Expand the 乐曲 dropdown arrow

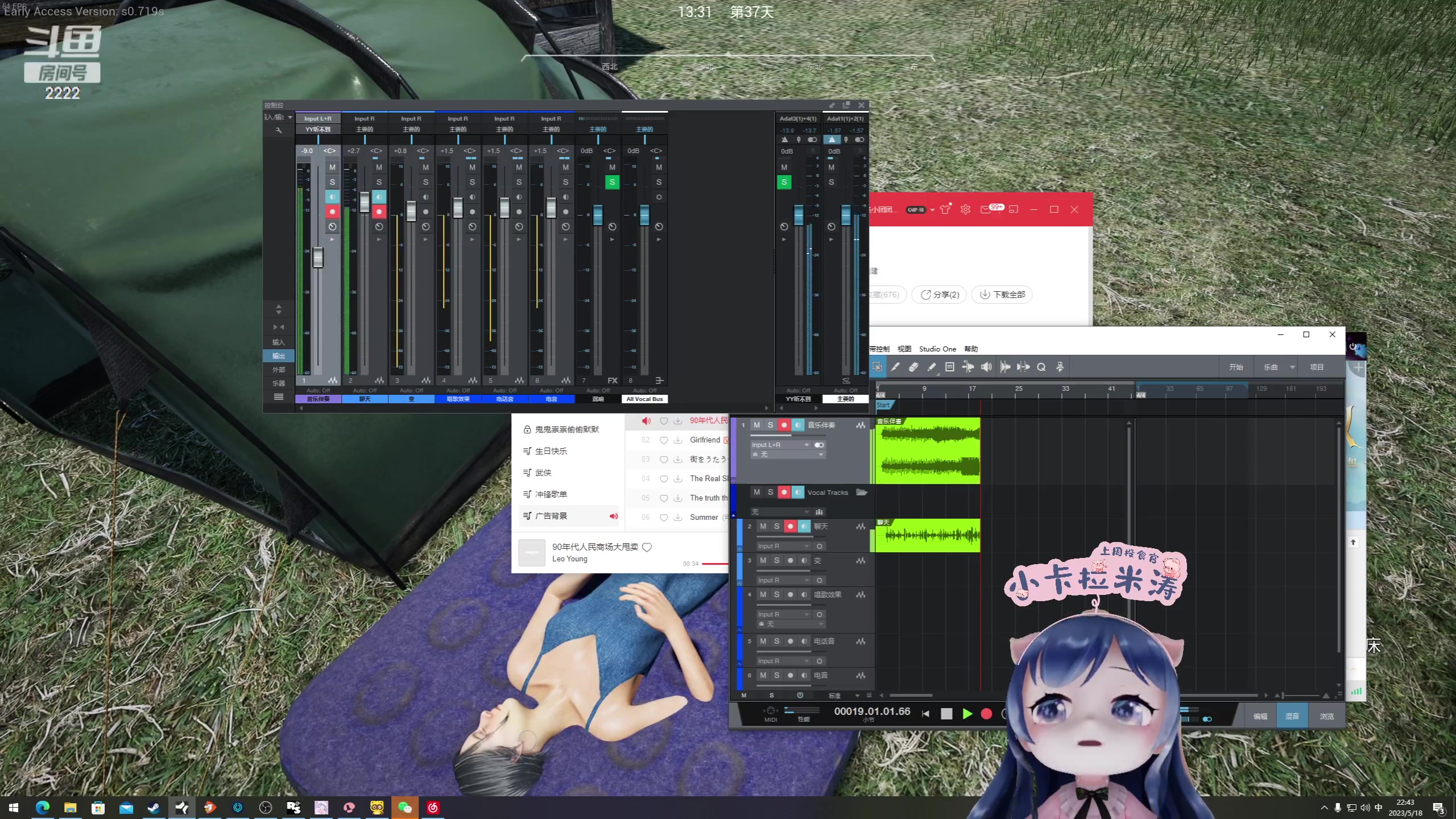[1292, 367]
